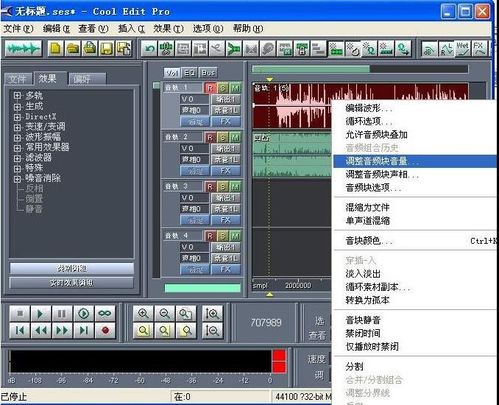Mute track 1 with M button
Screen dimensions: 499x405
(235, 88)
